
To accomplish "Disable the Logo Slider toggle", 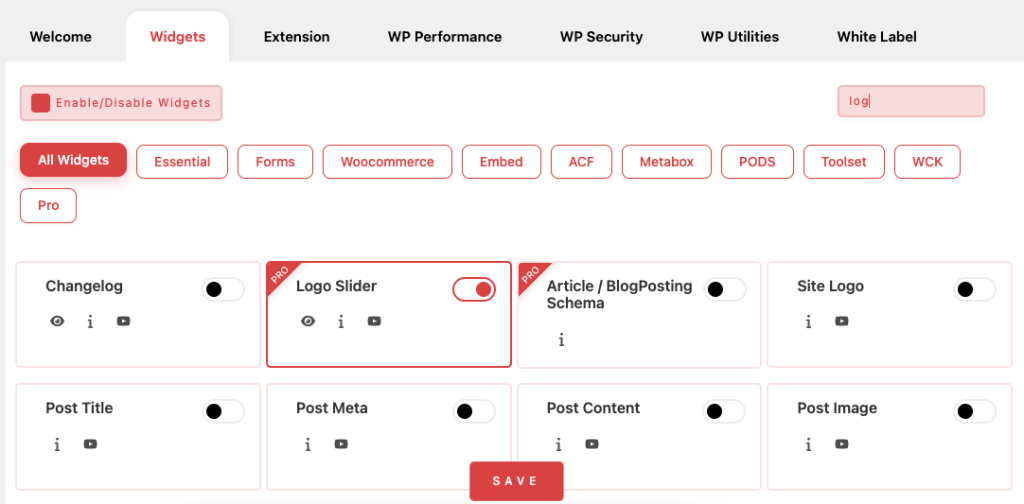I will click(x=474, y=290).
